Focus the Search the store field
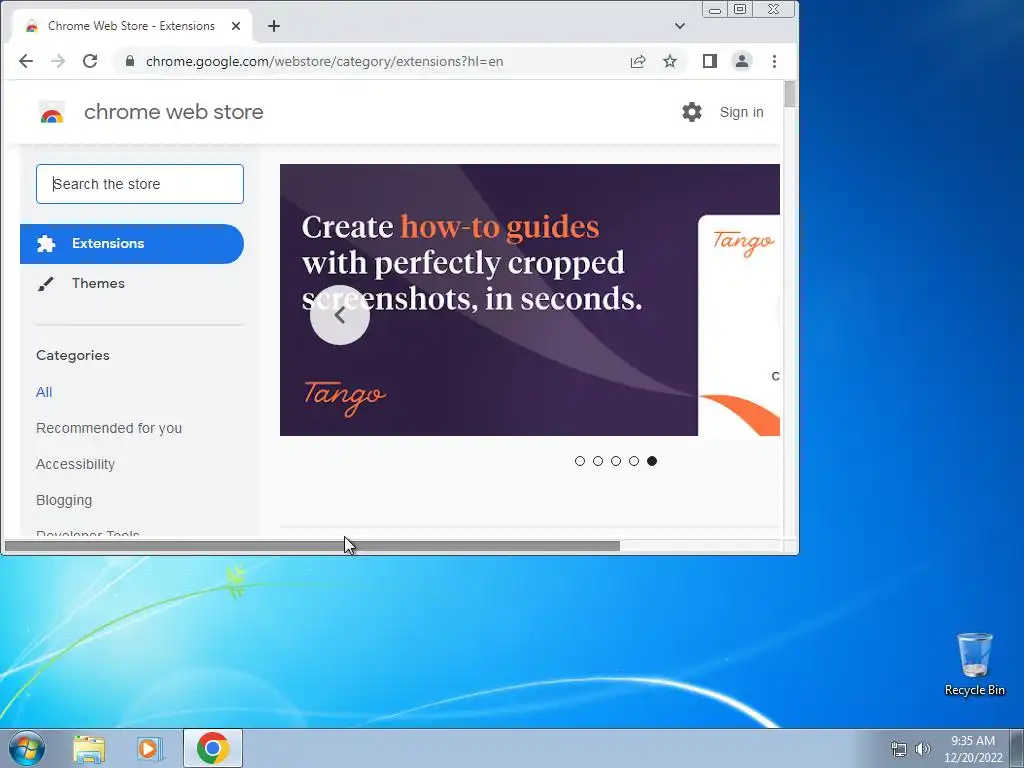This screenshot has height=768, width=1024. 140,184
